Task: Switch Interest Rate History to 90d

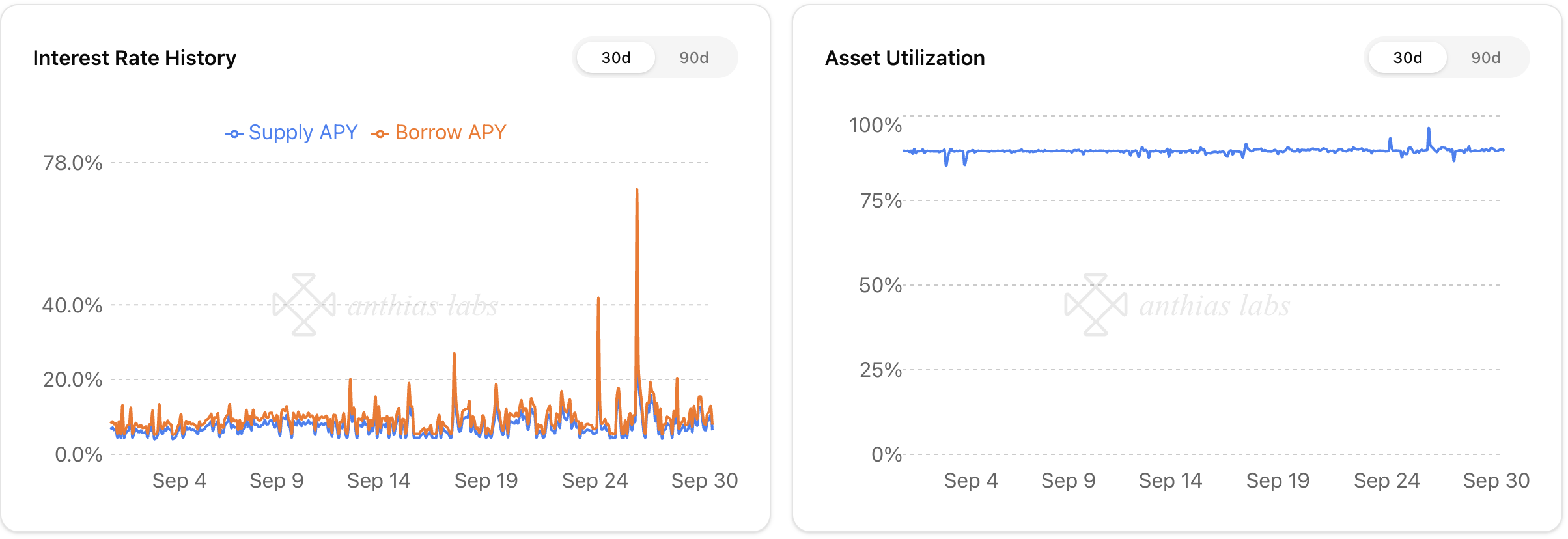Action: (693, 58)
